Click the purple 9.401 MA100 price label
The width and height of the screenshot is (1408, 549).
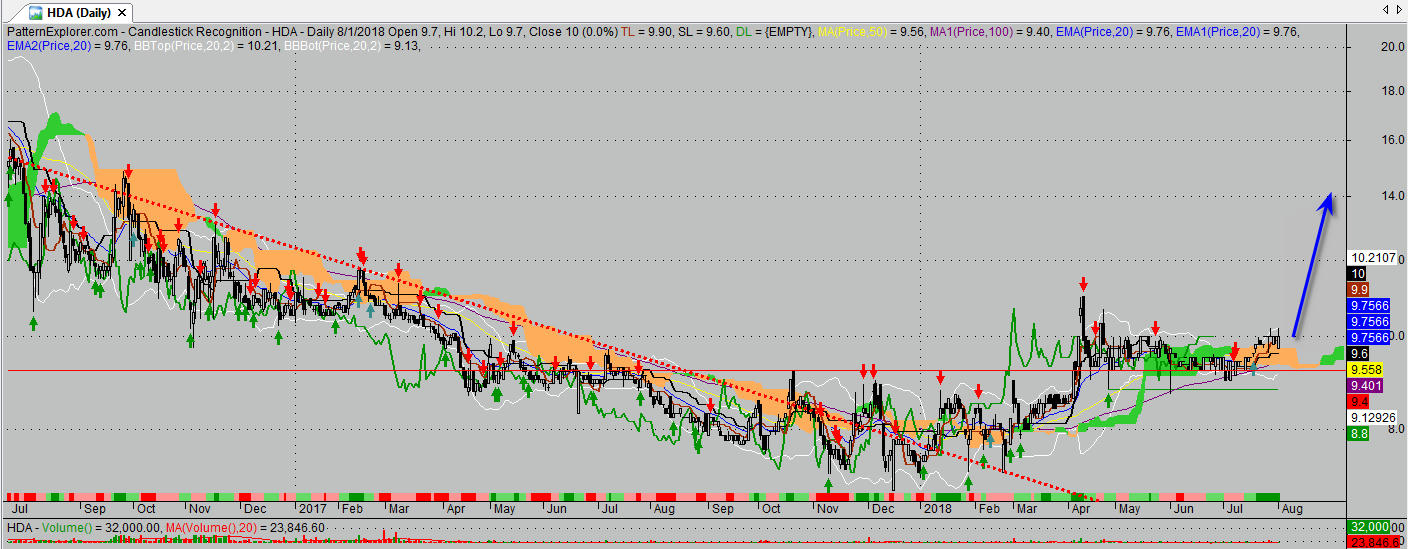point(1366,385)
